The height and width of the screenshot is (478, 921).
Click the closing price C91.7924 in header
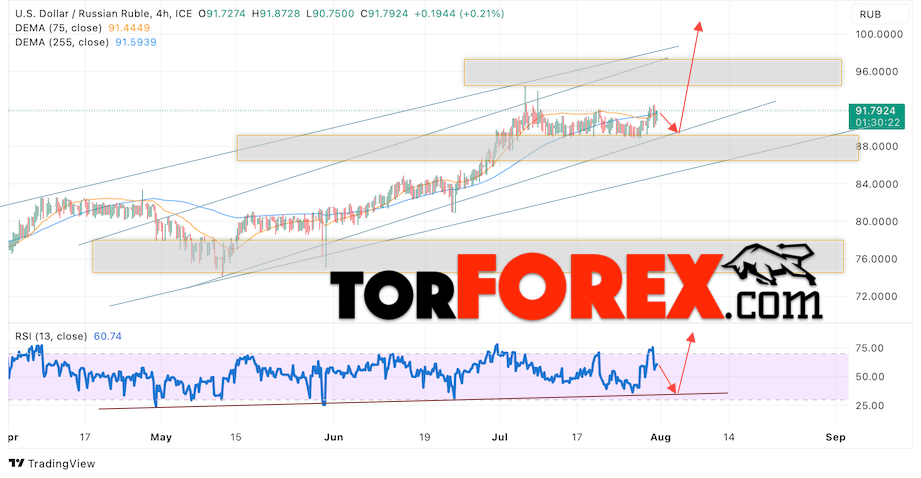click(x=384, y=14)
